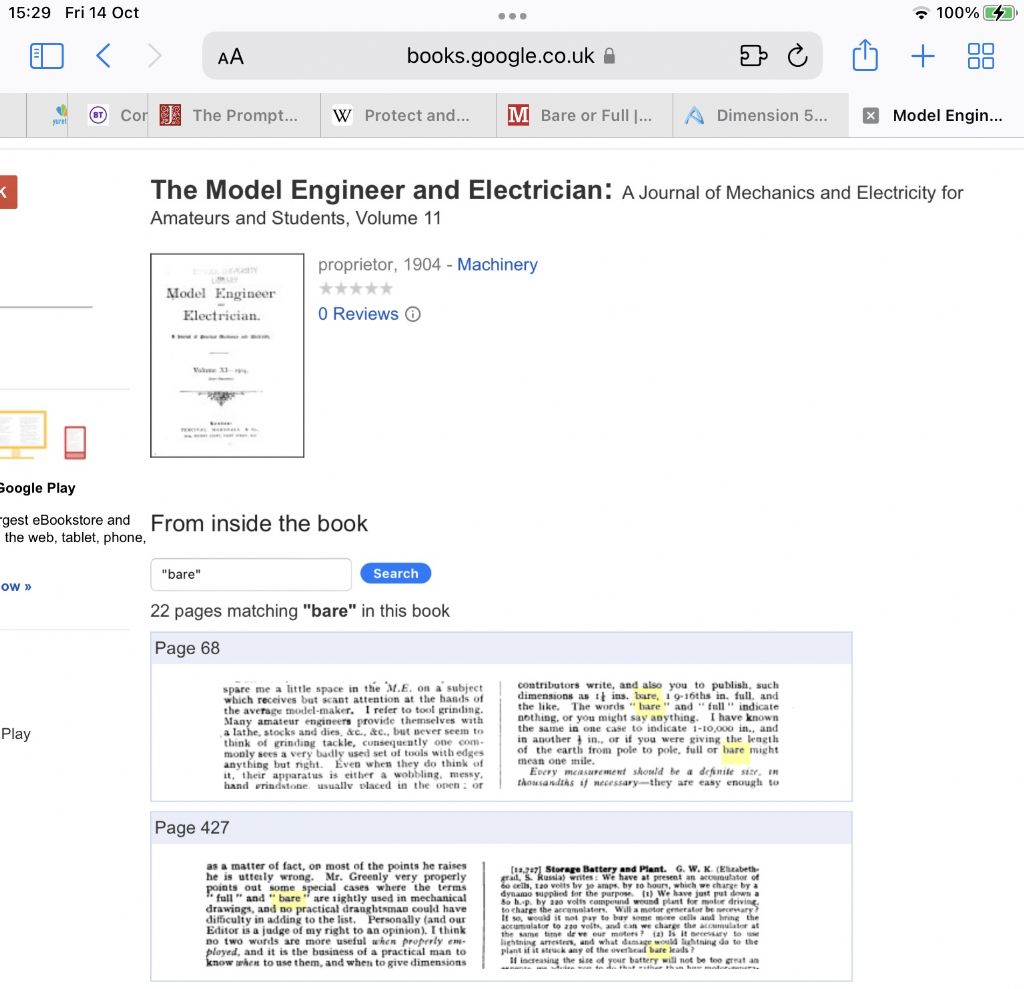The height and width of the screenshot is (989, 1024).
Task: Go back to the previous page
Action: (x=103, y=56)
